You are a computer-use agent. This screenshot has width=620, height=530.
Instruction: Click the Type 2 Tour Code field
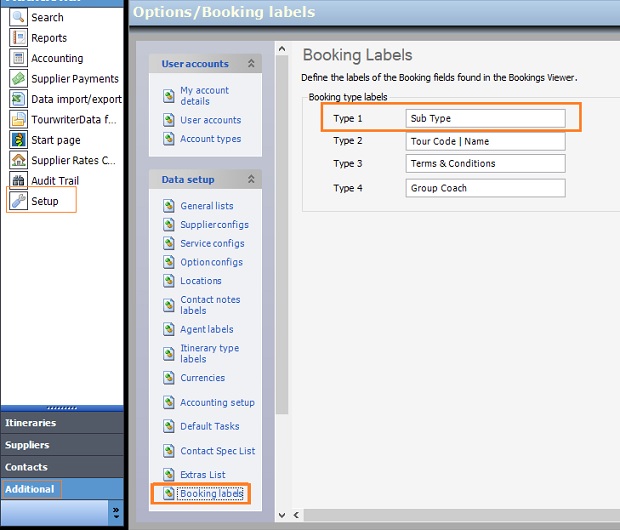[486, 141]
